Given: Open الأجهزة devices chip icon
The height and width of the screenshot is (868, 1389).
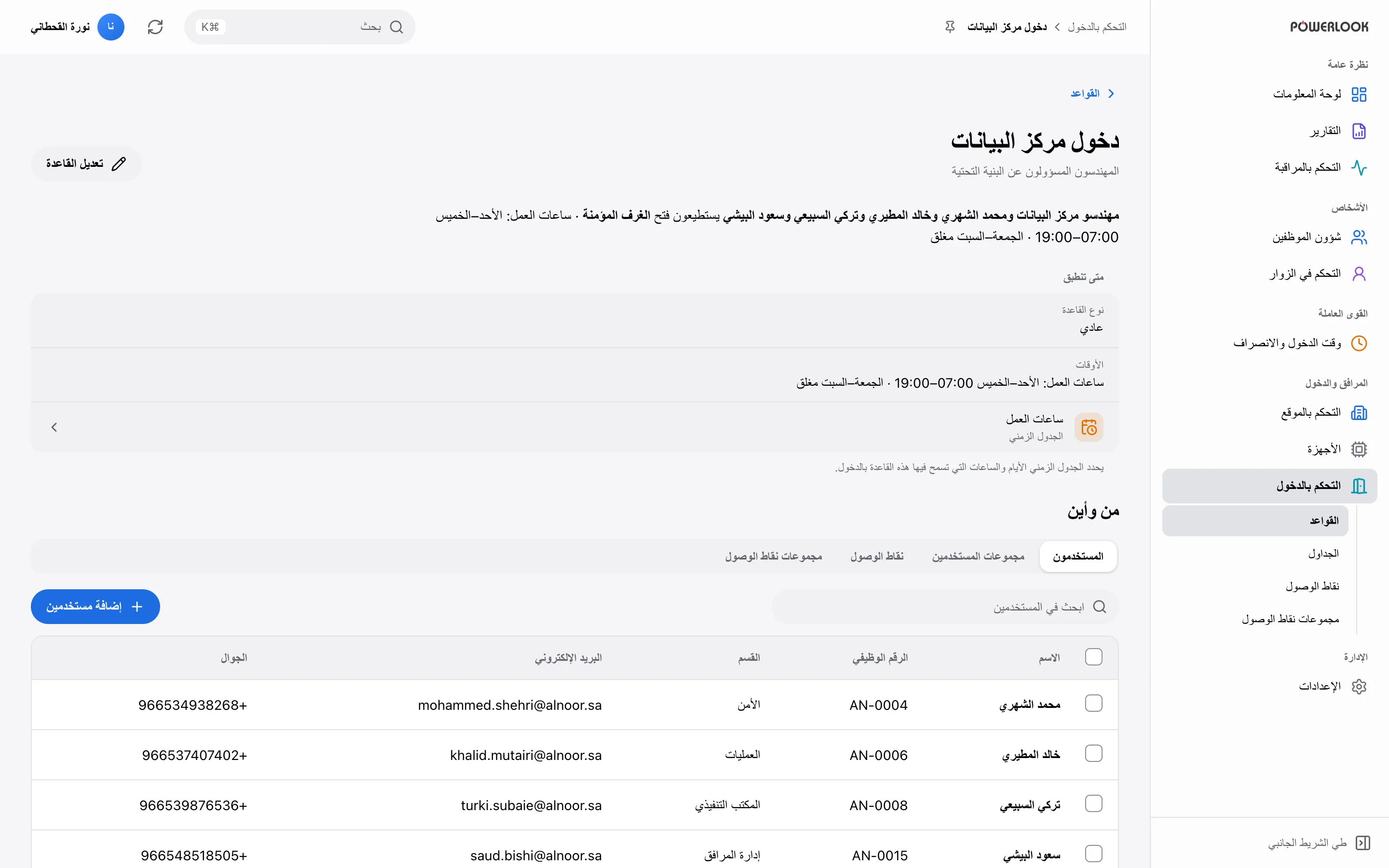Looking at the screenshot, I should point(1359,449).
